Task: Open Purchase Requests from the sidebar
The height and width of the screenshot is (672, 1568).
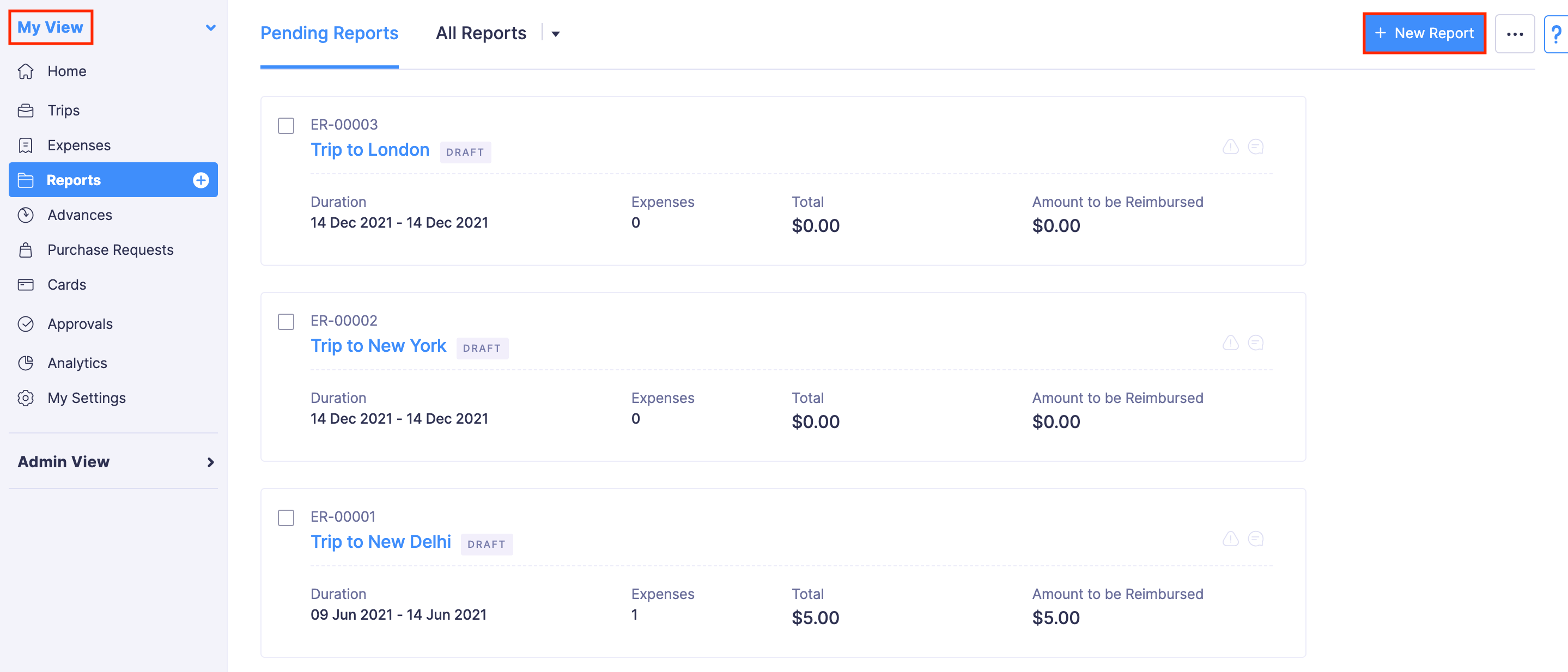Action: coord(110,249)
